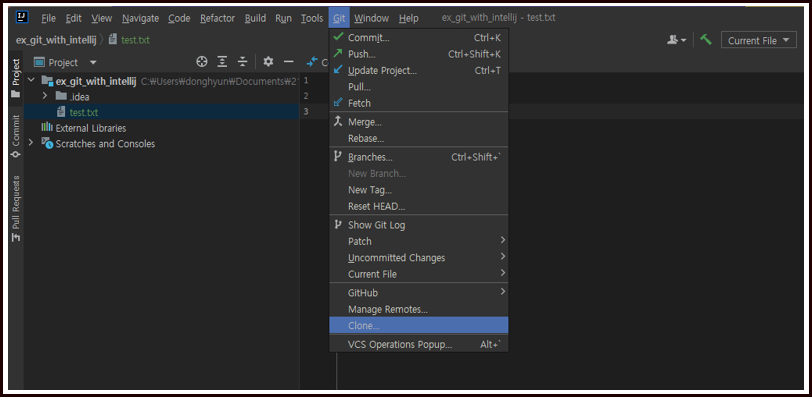
Task: Click the ex_git_with_intellij module folder icon
Action: 47,81
